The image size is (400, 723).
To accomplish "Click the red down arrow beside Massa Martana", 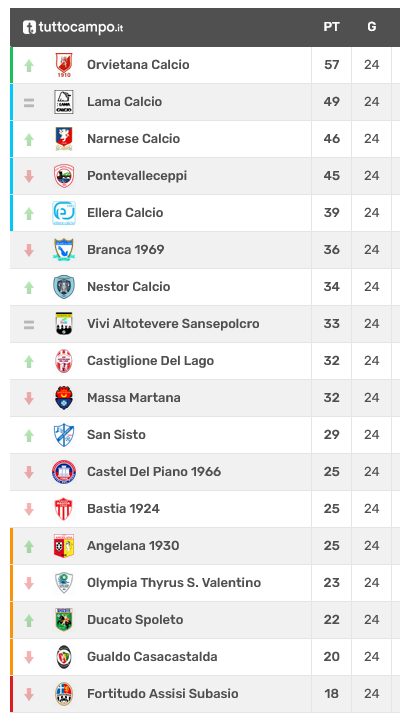I will pyautogui.click(x=29, y=398).
